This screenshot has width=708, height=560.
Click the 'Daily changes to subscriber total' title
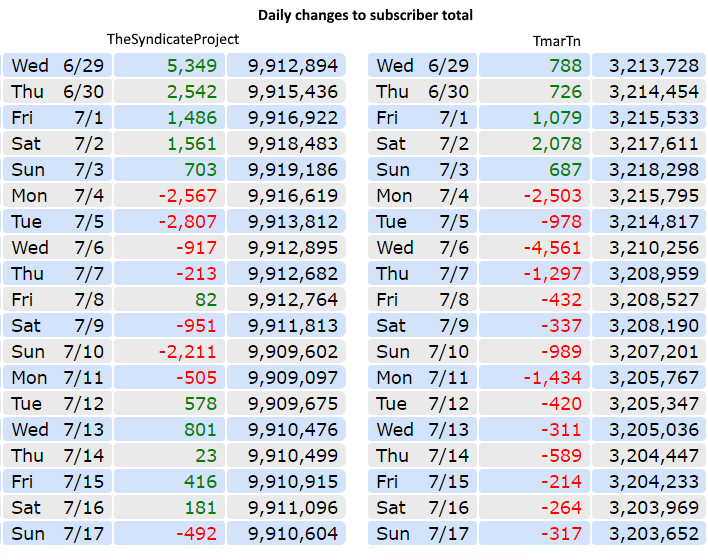click(x=365, y=15)
